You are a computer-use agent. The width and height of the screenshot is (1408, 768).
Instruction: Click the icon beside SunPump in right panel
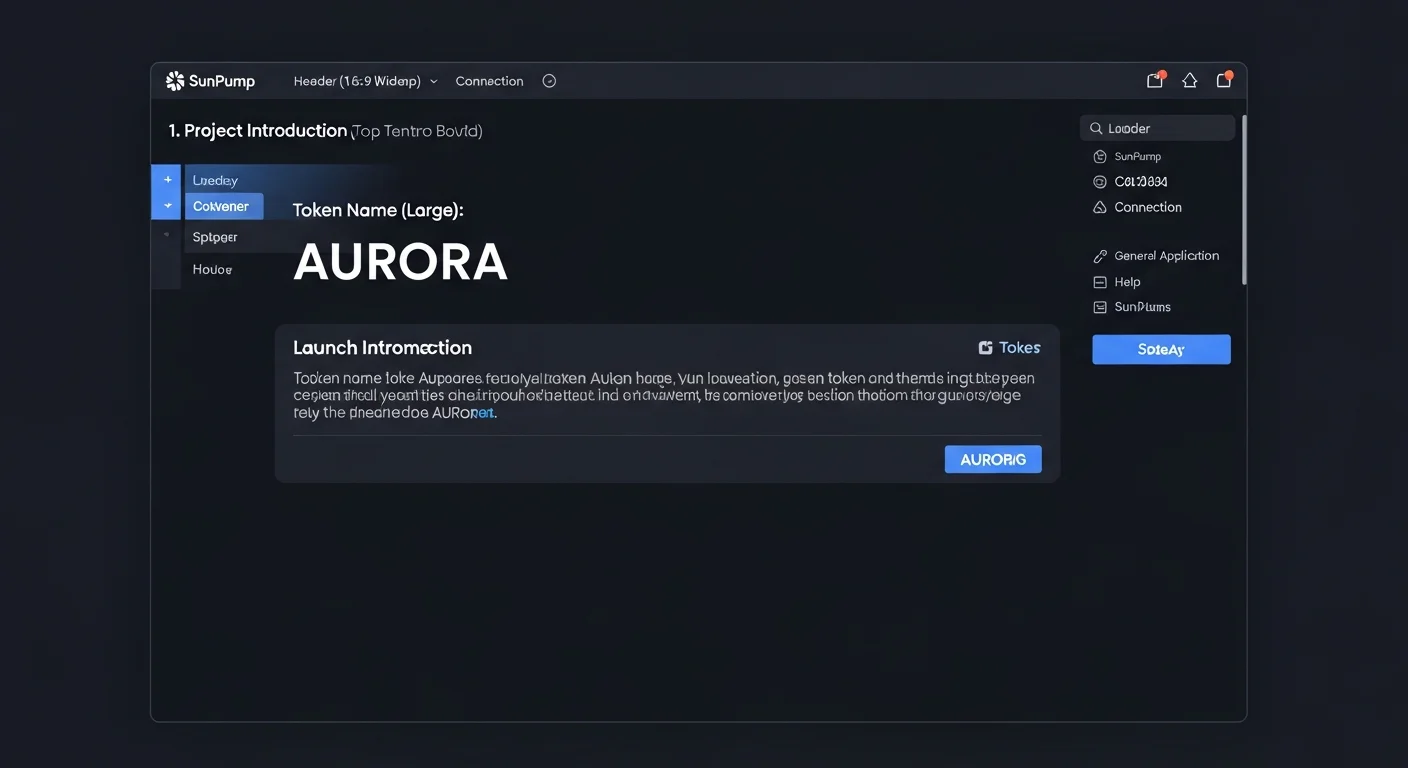tap(1100, 156)
